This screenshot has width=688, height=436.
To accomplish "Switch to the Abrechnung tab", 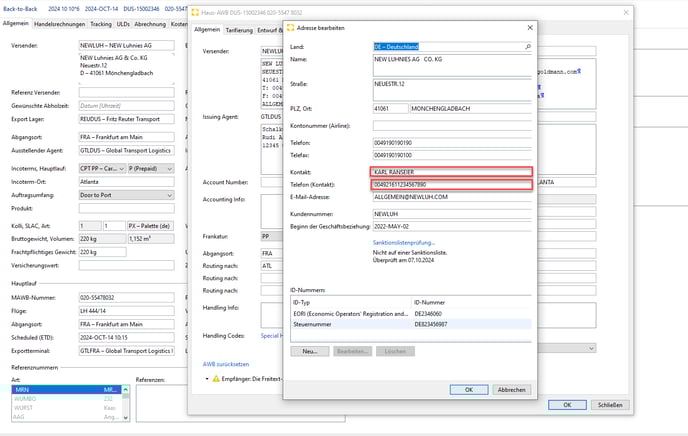I will pyautogui.click(x=150, y=24).
